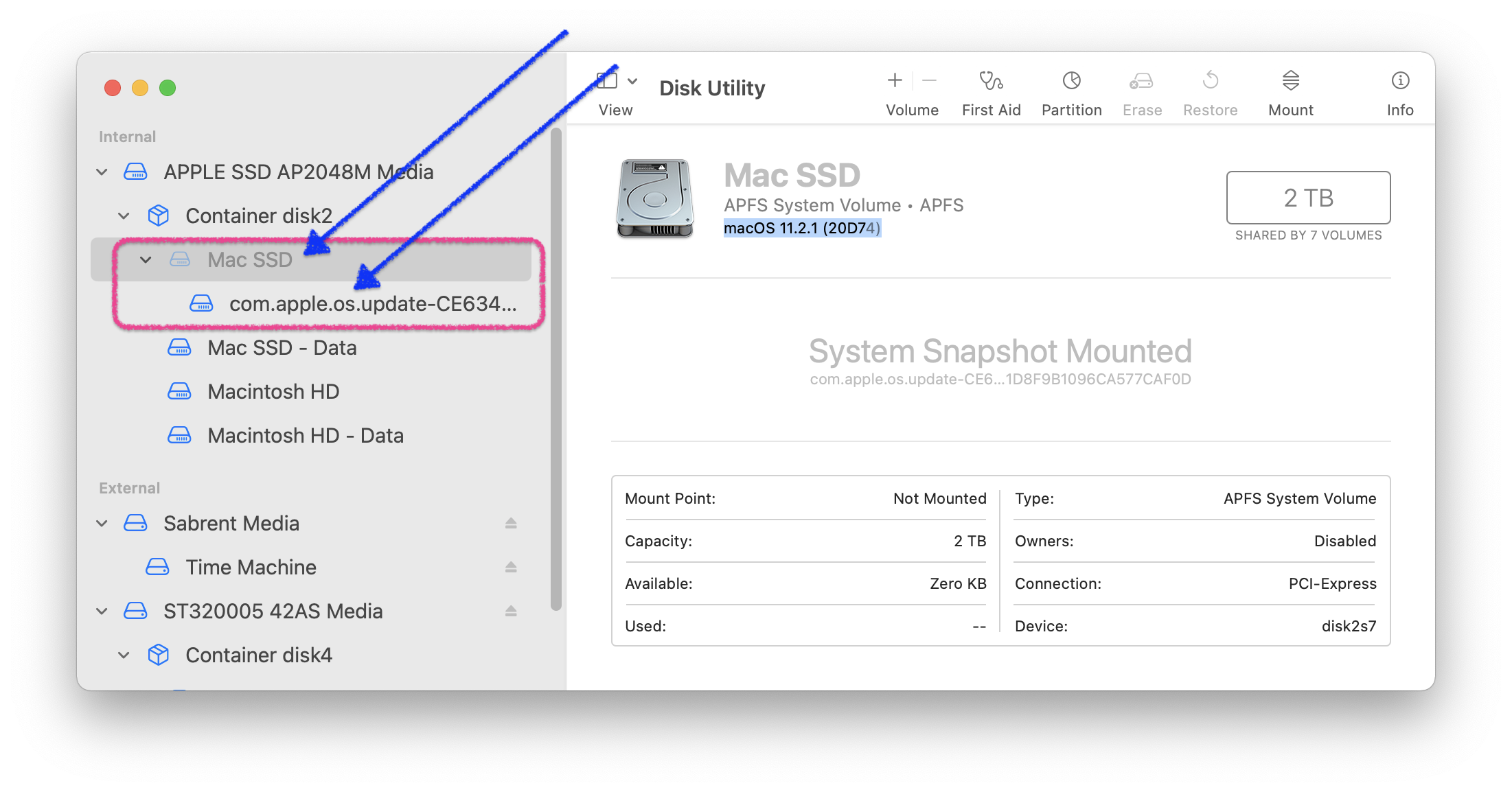Screen dimensions: 1512x792
Task: Collapse Container disk2
Action: click(124, 216)
